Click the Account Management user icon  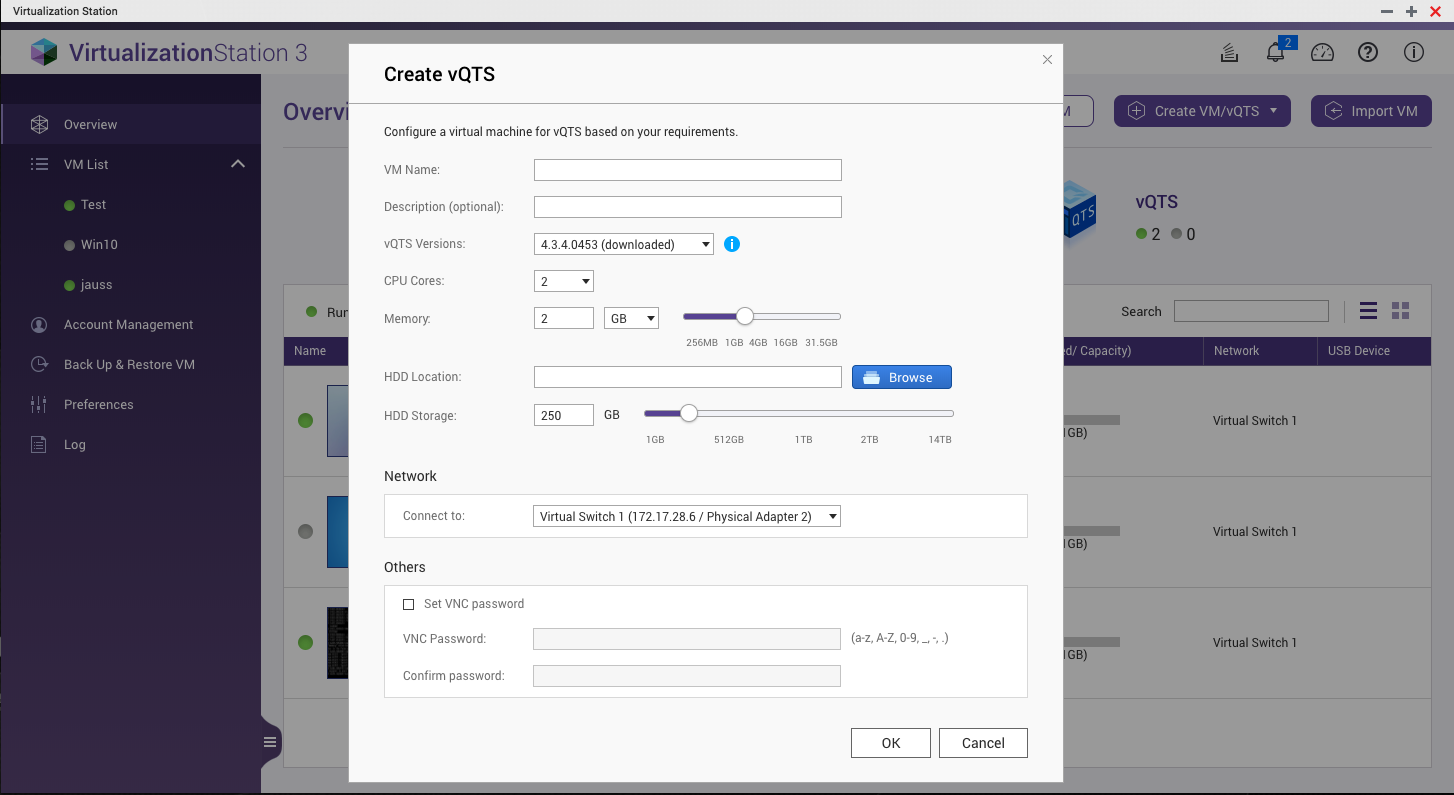39,325
